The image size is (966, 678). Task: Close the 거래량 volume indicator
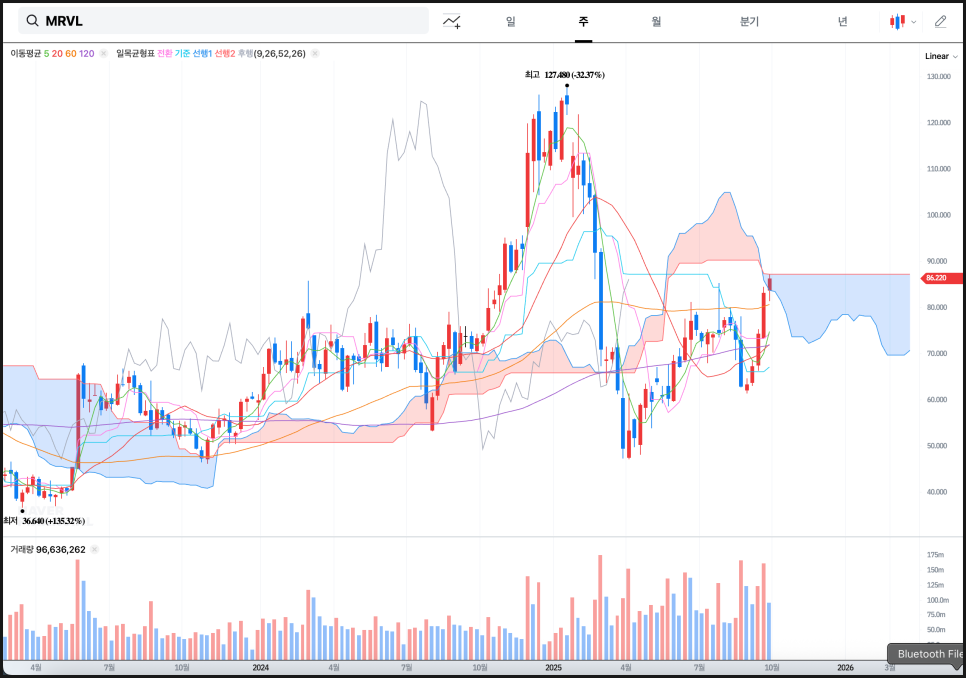click(96, 550)
